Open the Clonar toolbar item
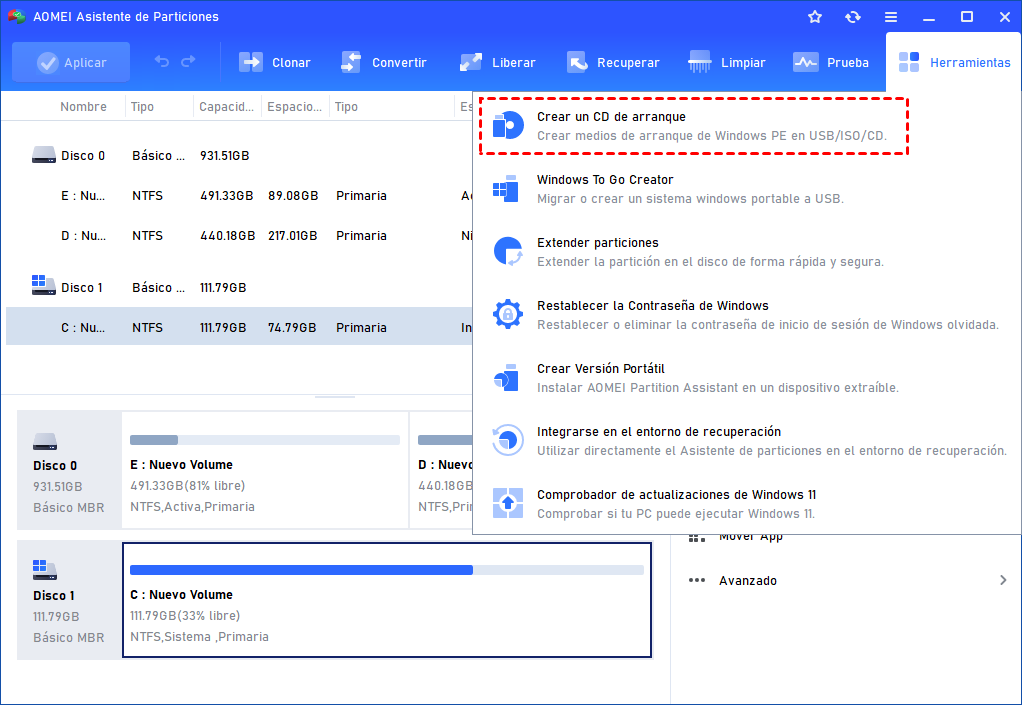Screen dimensions: 1022x705 pos(275,63)
